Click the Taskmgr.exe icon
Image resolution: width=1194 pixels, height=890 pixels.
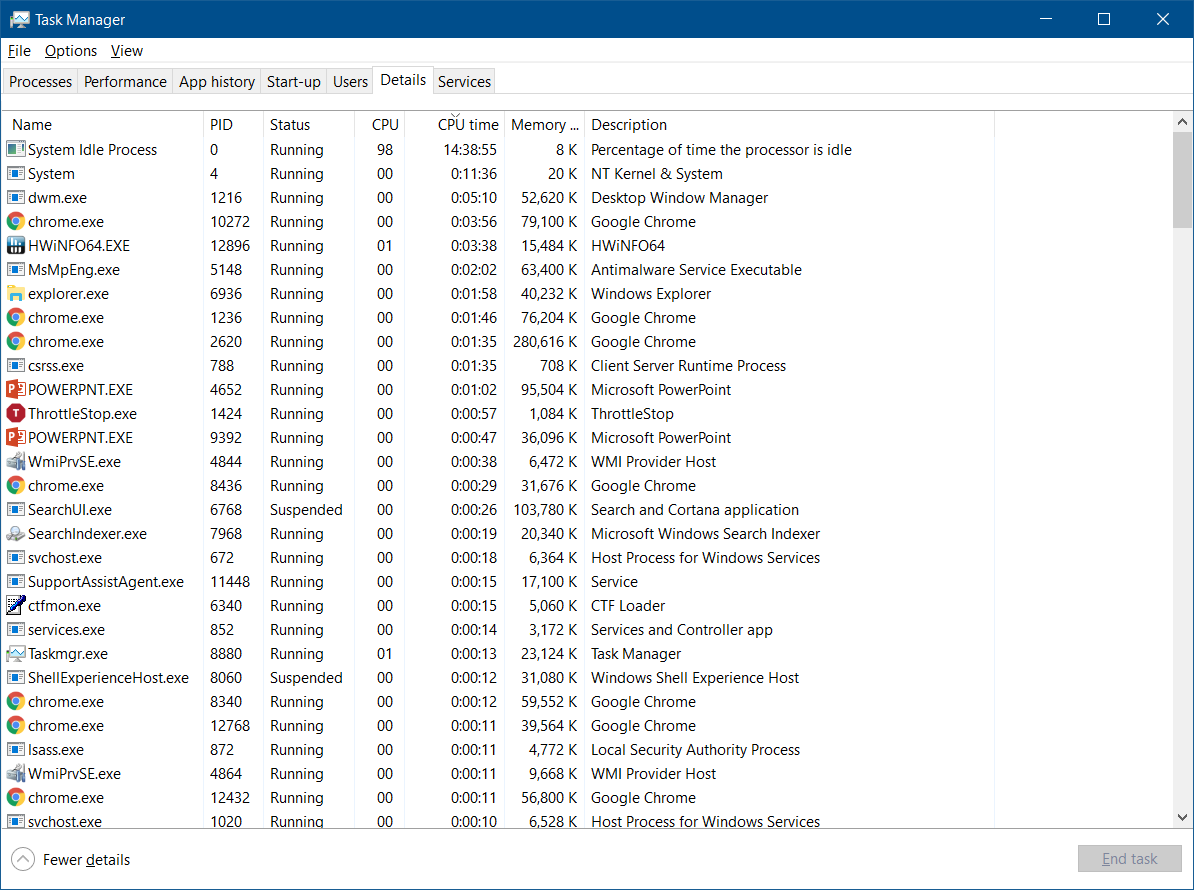point(15,653)
